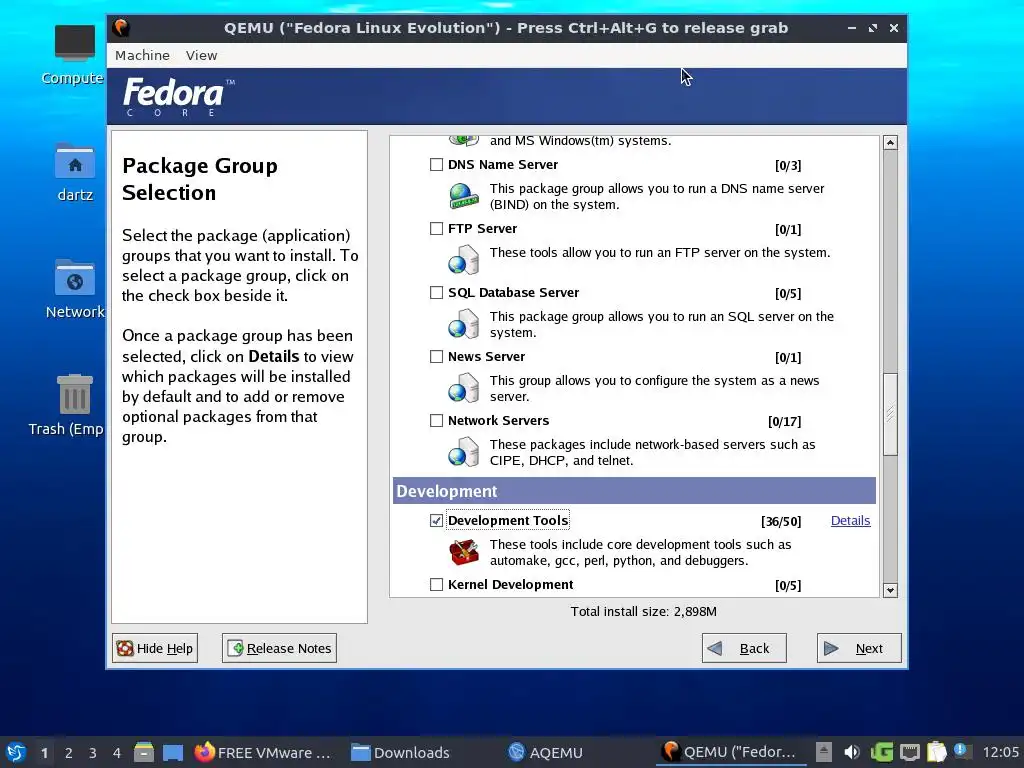Click the package list scrollbar thumb
Image resolution: width=1024 pixels, height=768 pixels.
coord(890,414)
